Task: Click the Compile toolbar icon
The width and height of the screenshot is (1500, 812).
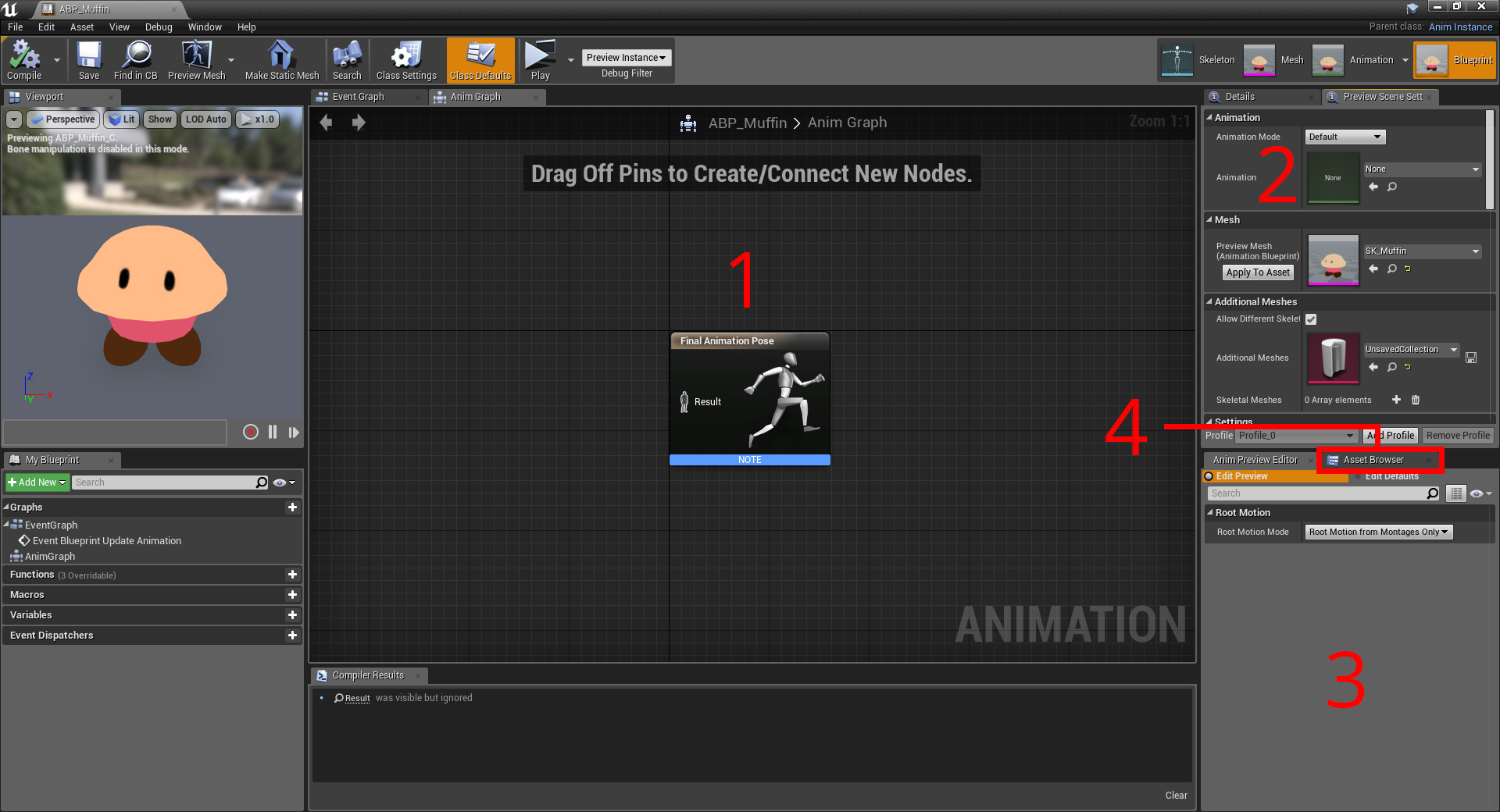Action: (24, 60)
